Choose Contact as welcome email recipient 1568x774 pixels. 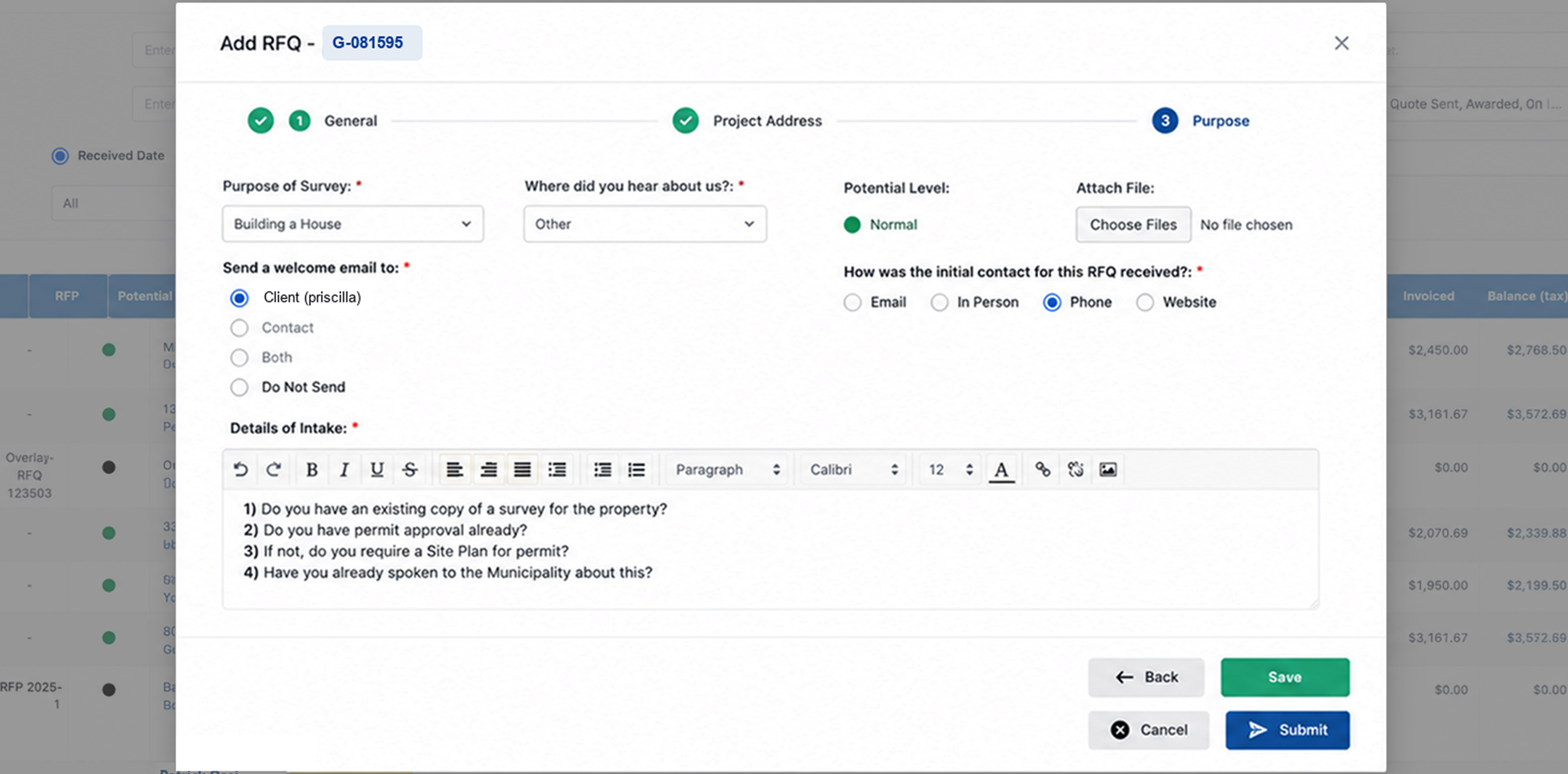[239, 327]
